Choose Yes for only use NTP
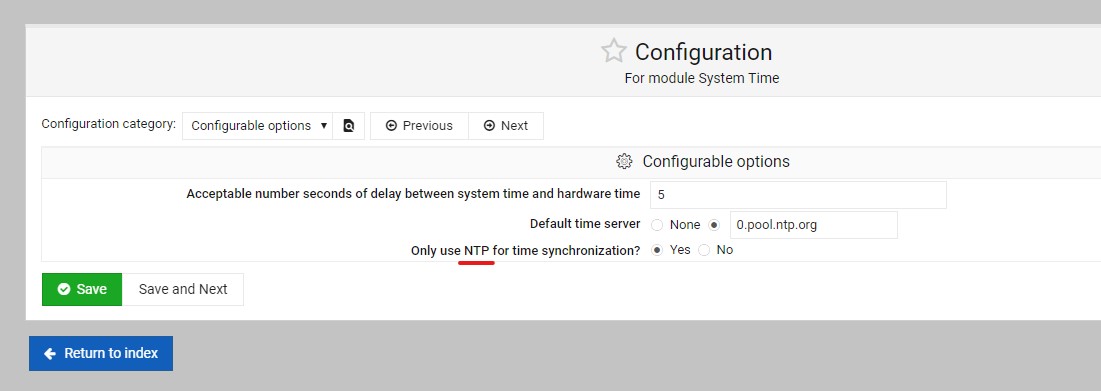Viewport: 1101px width, 391px height. point(657,250)
